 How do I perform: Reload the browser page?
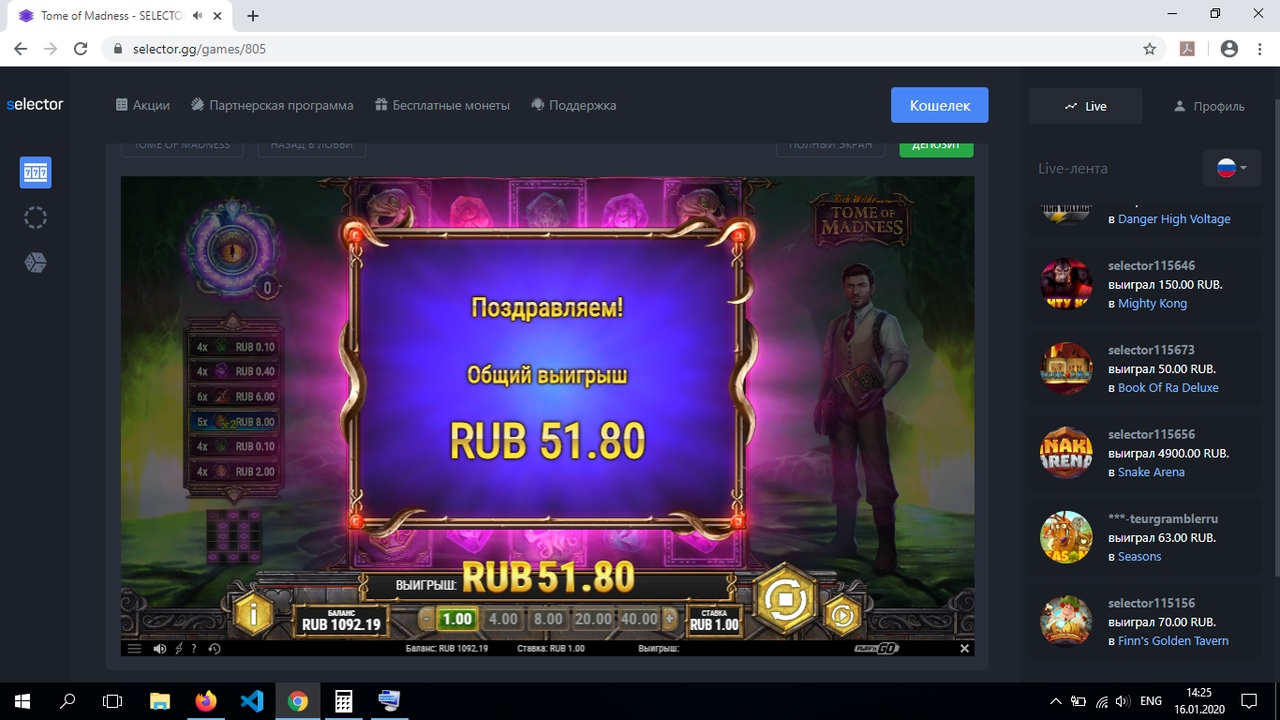click(x=81, y=48)
